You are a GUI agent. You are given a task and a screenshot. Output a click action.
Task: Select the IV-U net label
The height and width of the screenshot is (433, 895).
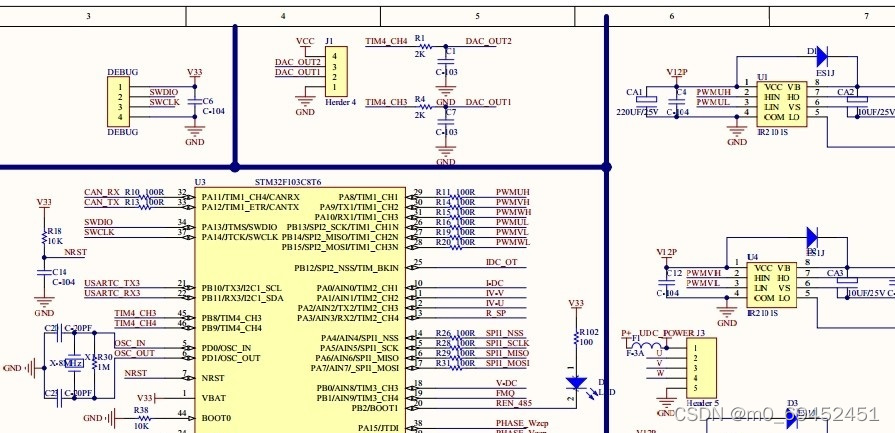[x=495, y=303]
